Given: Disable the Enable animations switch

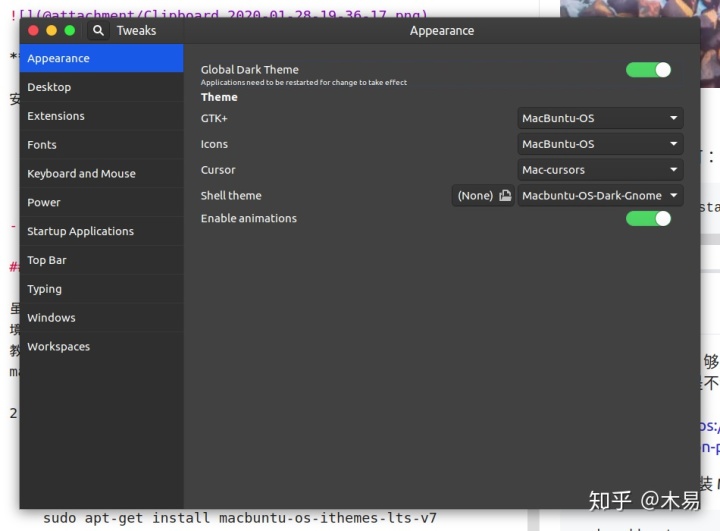Looking at the screenshot, I should pyautogui.click(x=648, y=219).
